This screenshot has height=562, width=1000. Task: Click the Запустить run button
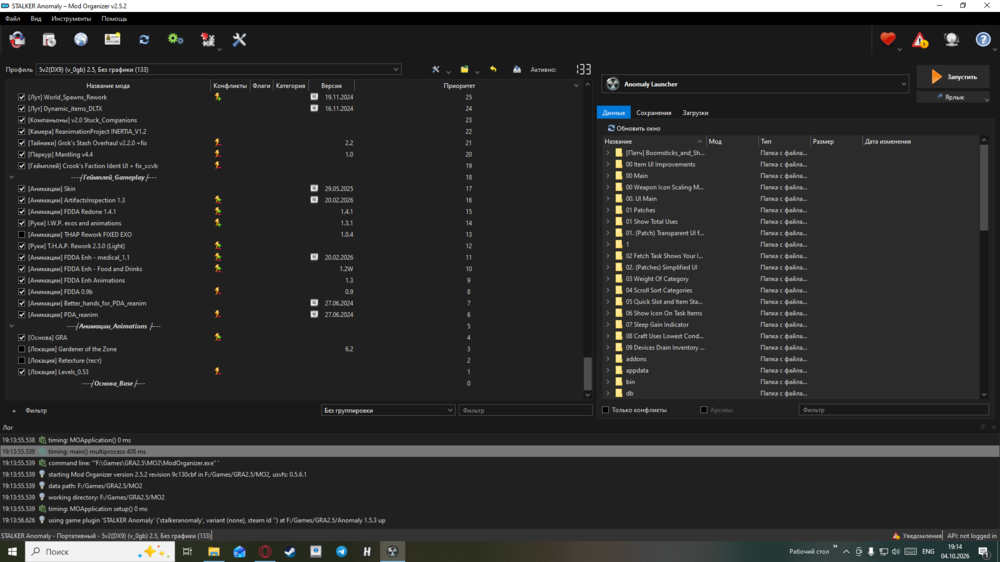pos(954,77)
